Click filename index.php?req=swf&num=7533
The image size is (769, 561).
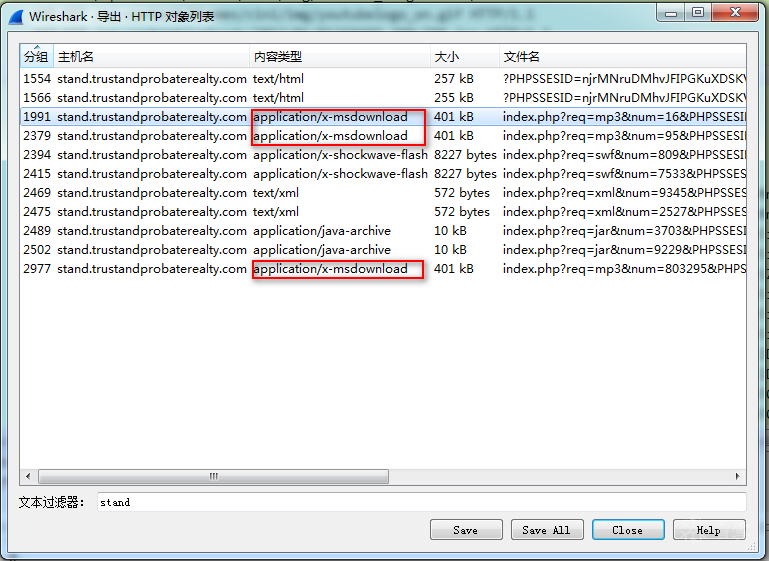[x=624, y=174]
